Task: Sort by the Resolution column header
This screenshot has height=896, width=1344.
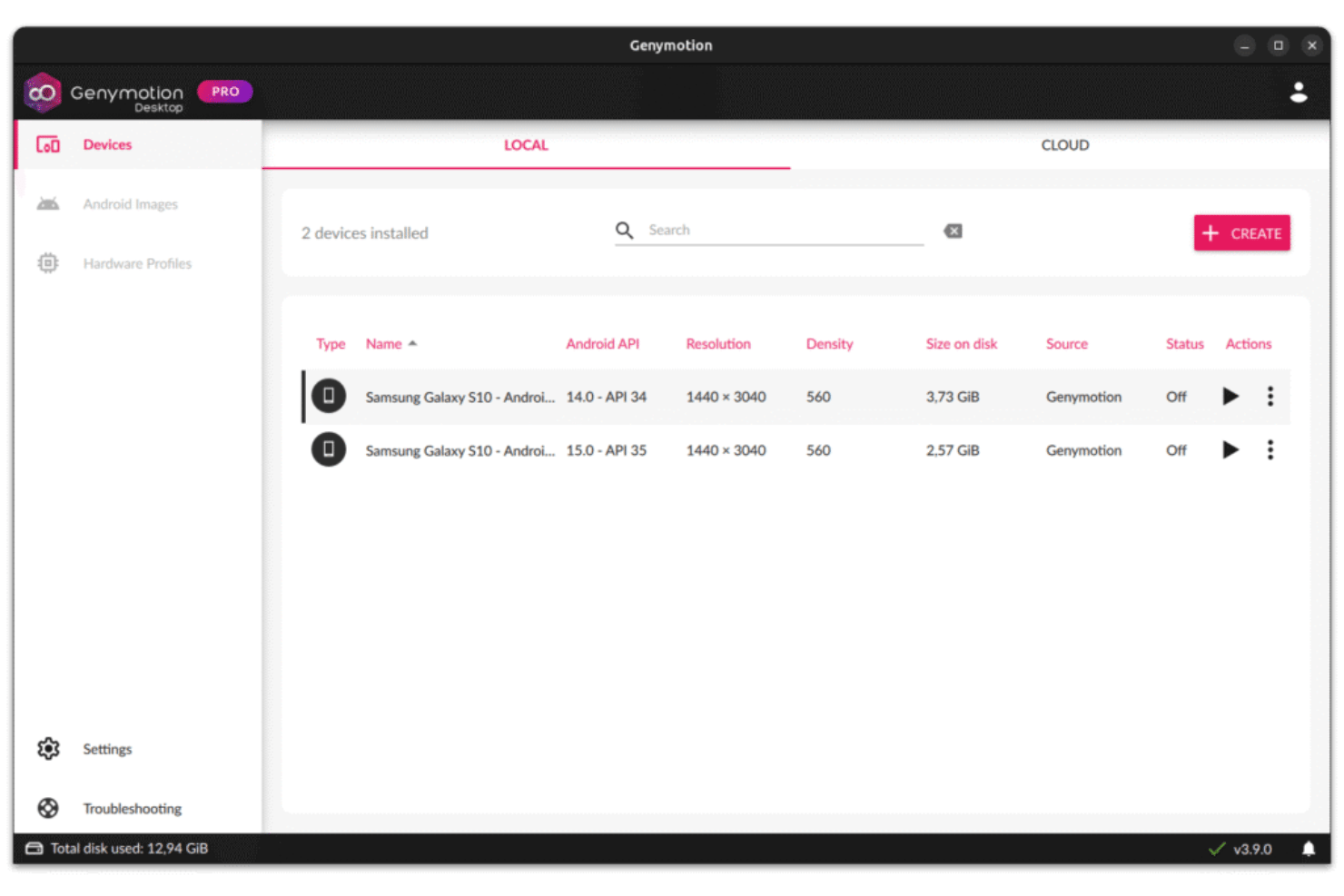Action: click(x=718, y=344)
